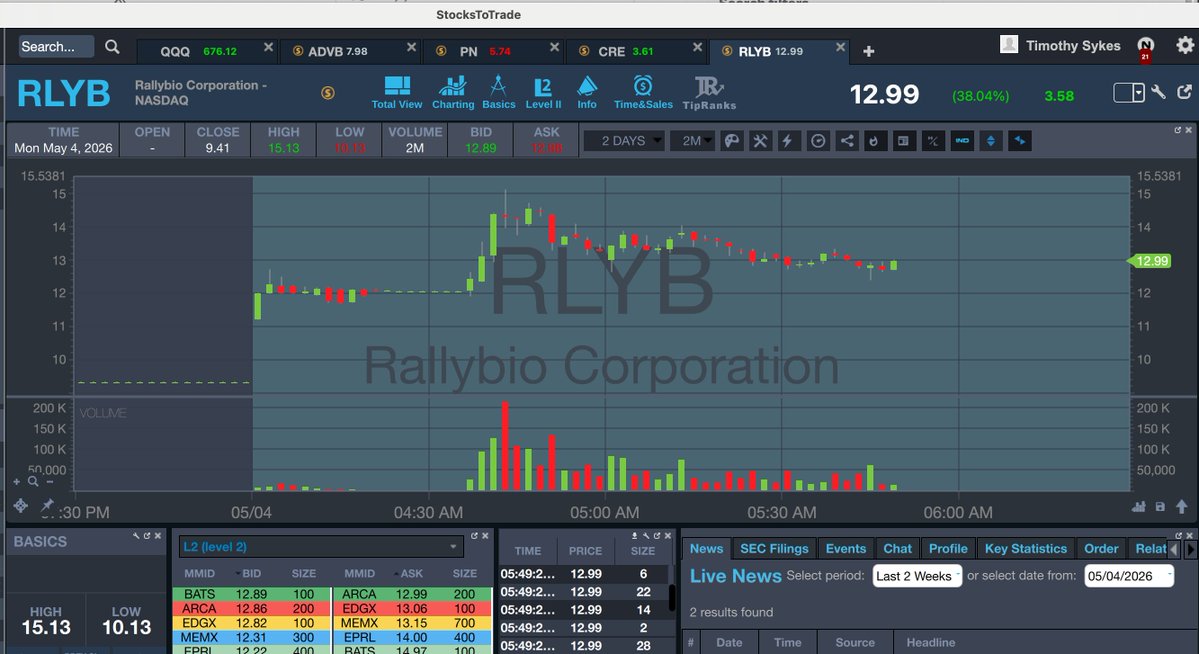Sort Level 2 by BID column
The width and height of the screenshot is (1199, 654).
(x=251, y=573)
